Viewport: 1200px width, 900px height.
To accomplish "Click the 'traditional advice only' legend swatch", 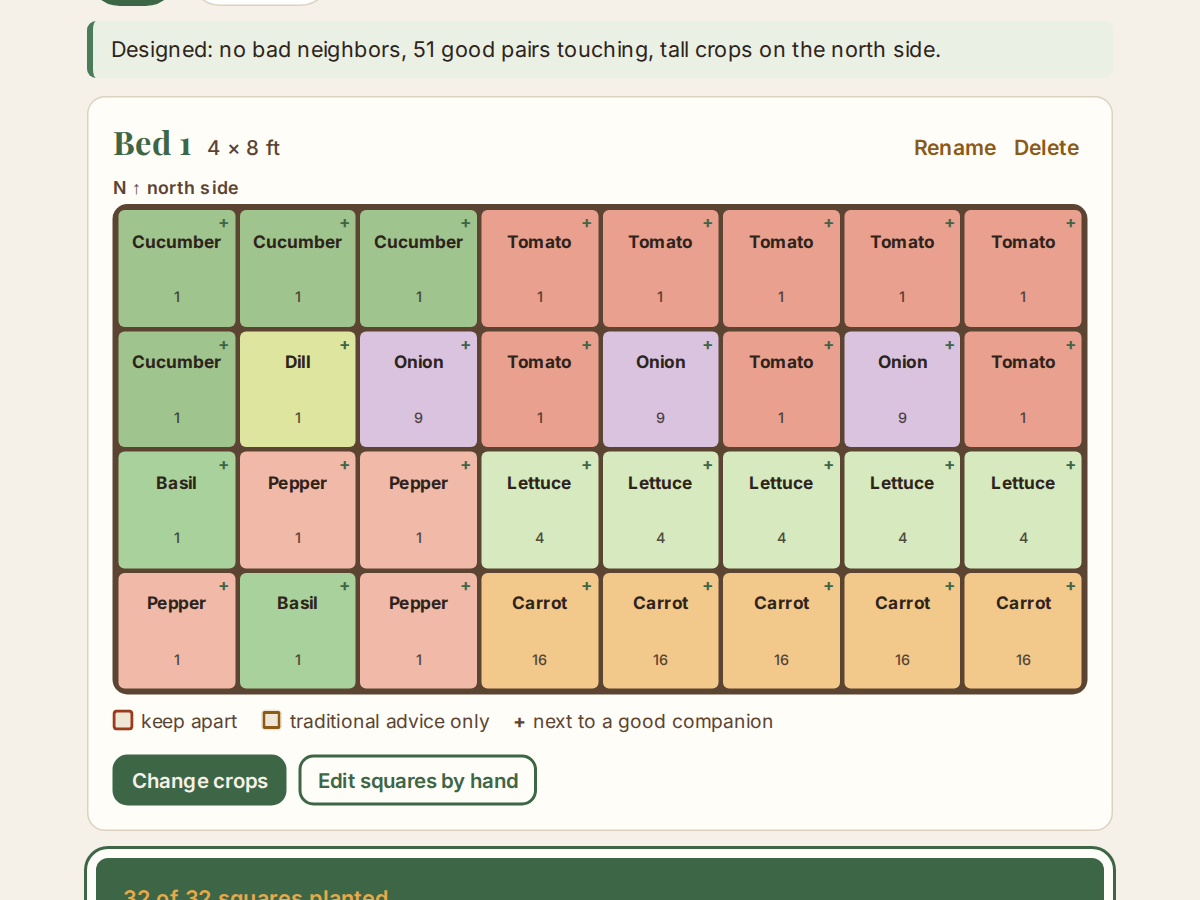I will (271, 720).
